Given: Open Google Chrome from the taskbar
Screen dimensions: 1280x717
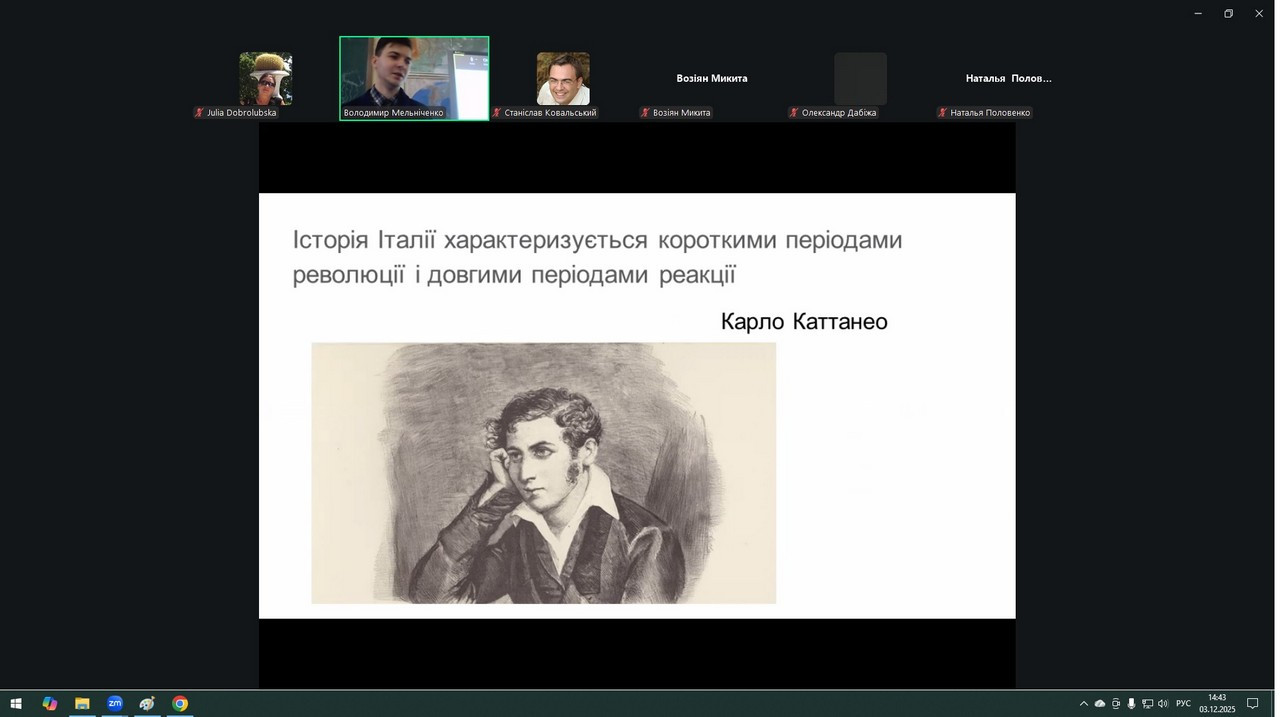Looking at the screenshot, I should coord(180,704).
